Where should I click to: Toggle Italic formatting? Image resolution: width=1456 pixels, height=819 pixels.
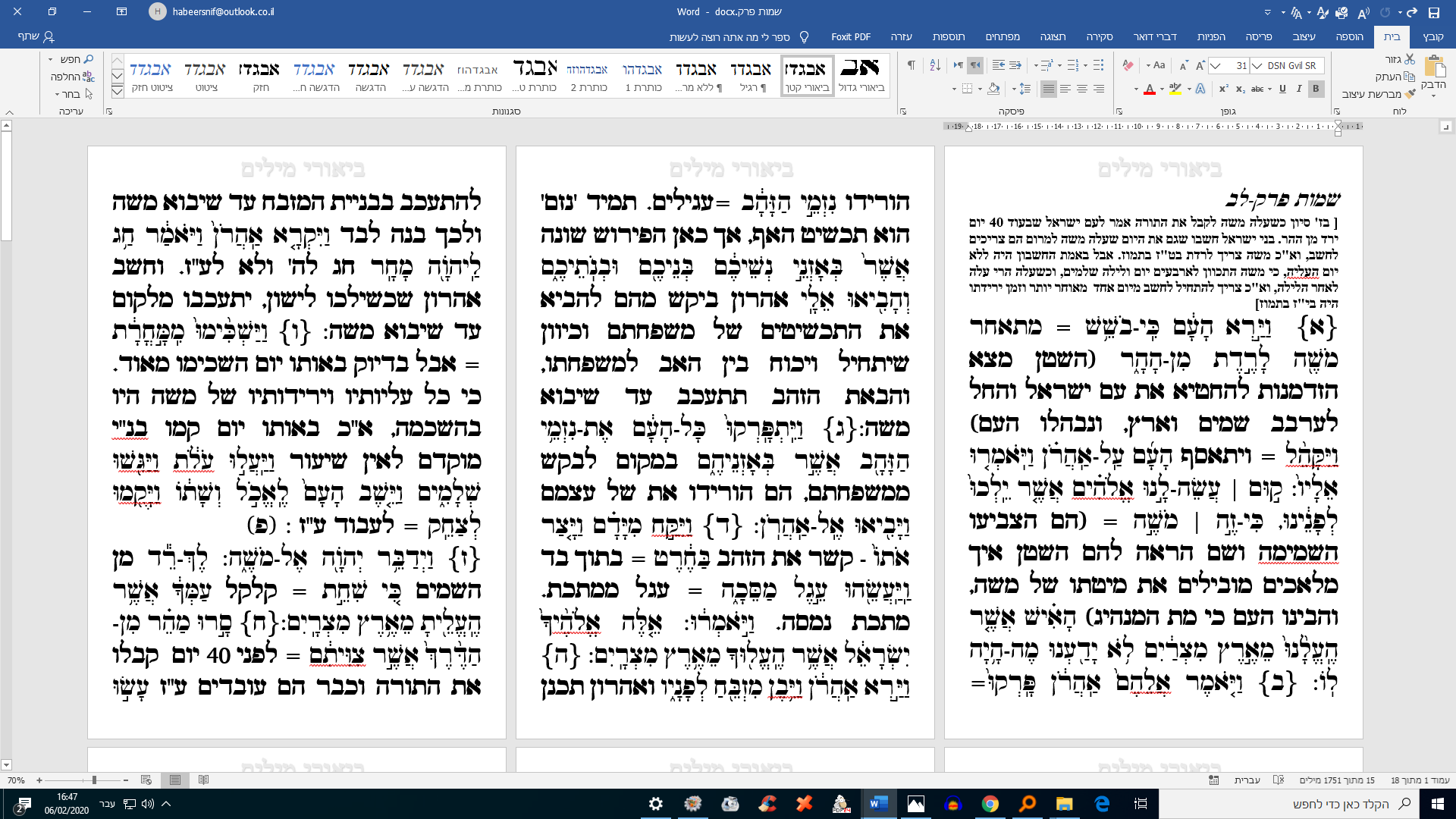(1299, 89)
